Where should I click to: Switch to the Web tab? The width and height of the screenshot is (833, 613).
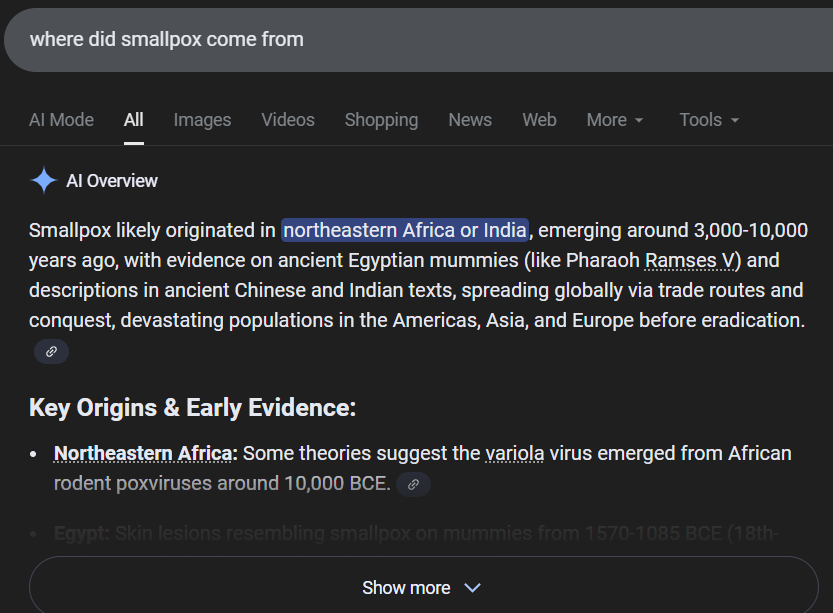click(x=539, y=120)
